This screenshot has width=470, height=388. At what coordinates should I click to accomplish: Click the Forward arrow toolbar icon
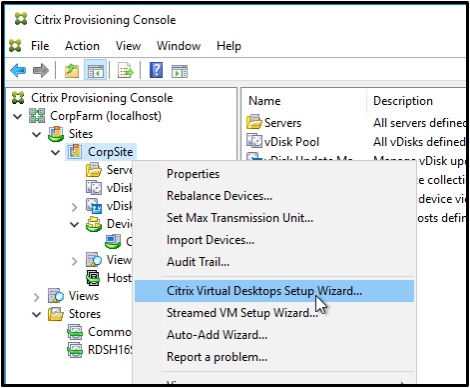pyautogui.click(x=41, y=71)
